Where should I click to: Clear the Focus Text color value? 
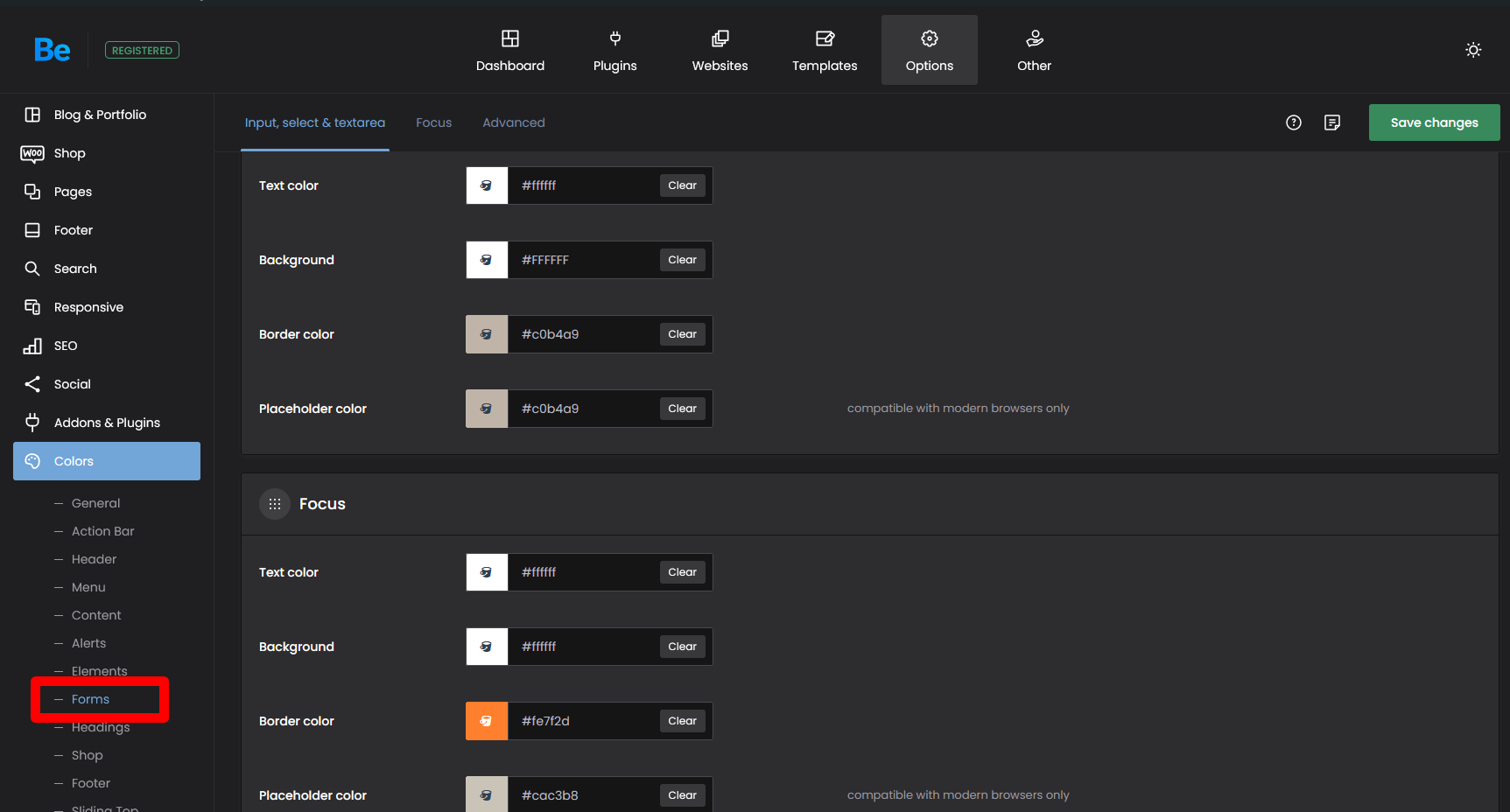coord(683,572)
